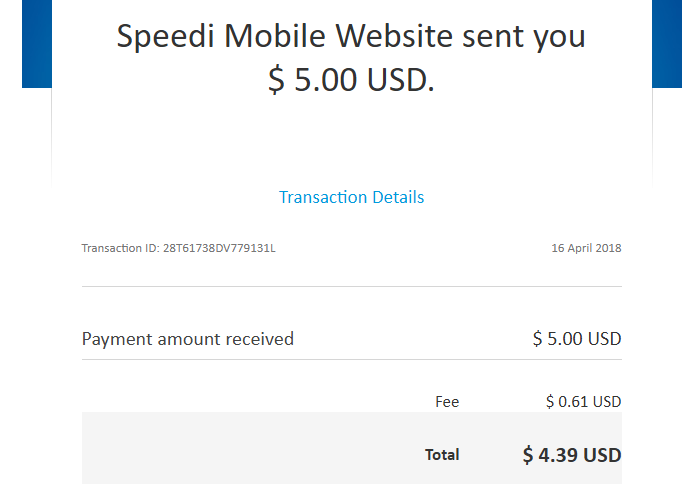690x484 pixels.
Task: Click the Speedi Mobile Website sent you heading
Action: [x=351, y=36]
